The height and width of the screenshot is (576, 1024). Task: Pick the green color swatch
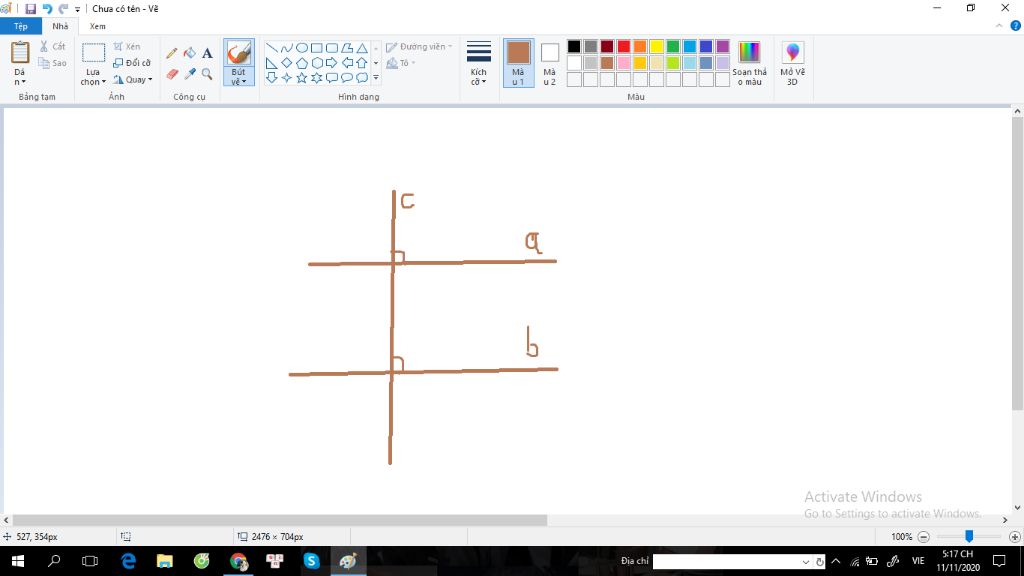(x=673, y=46)
